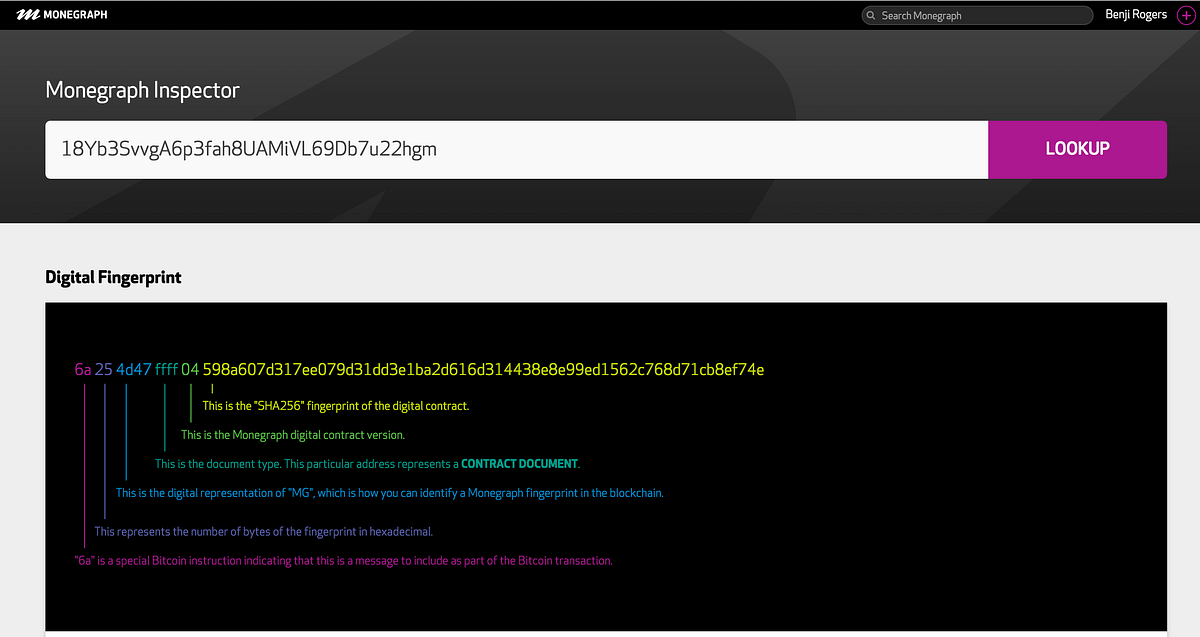Click the Monegraph Inspector address input field
Image resolution: width=1200 pixels, height=637 pixels.
pos(517,149)
